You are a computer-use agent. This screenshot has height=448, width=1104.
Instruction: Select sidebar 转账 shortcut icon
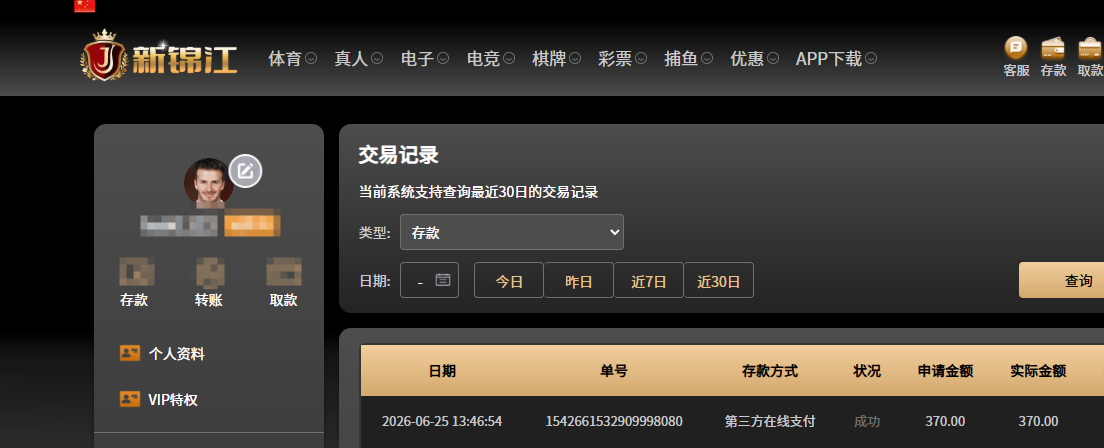[210, 272]
